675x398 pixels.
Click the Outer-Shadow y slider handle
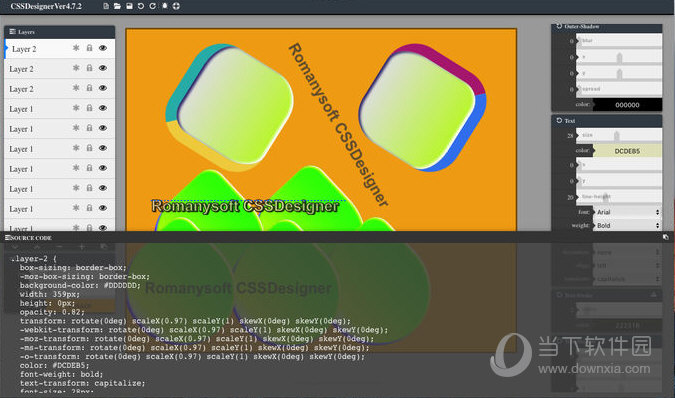pyautogui.click(x=619, y=74)
